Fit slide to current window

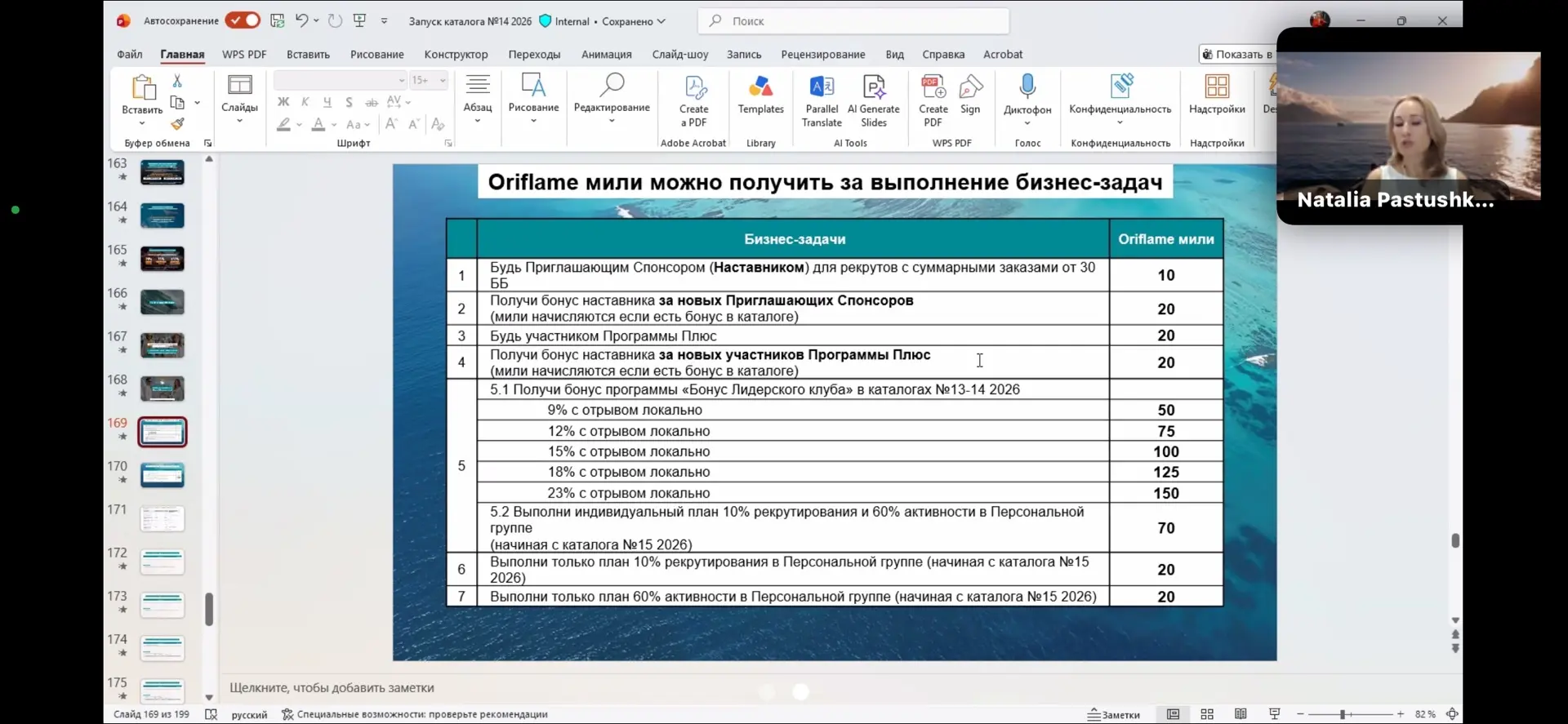point(1452,714)
